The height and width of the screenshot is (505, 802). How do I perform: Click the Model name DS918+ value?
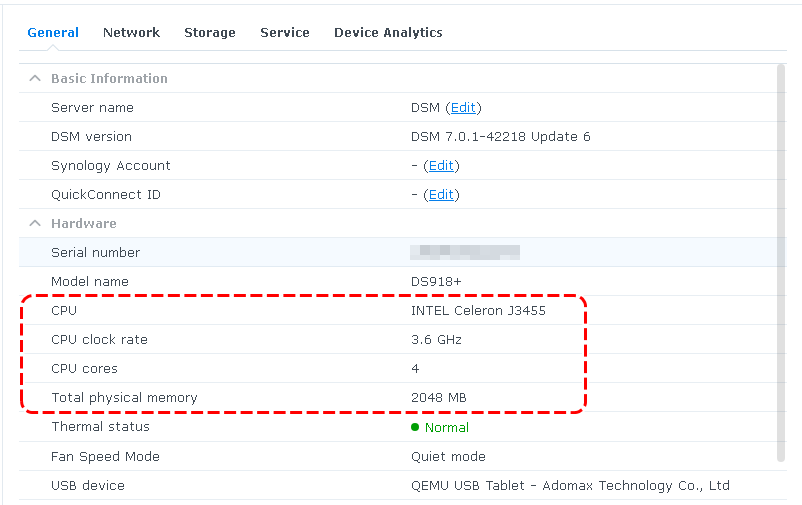click(x=437, y=281)
